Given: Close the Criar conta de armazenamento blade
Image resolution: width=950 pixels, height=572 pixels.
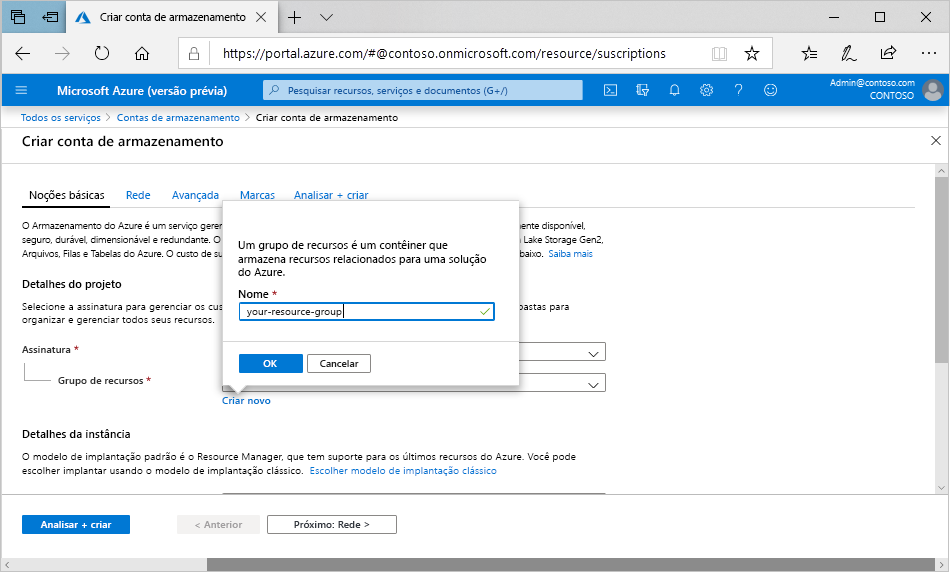Looking at the screenshot, I should (935, 141).
